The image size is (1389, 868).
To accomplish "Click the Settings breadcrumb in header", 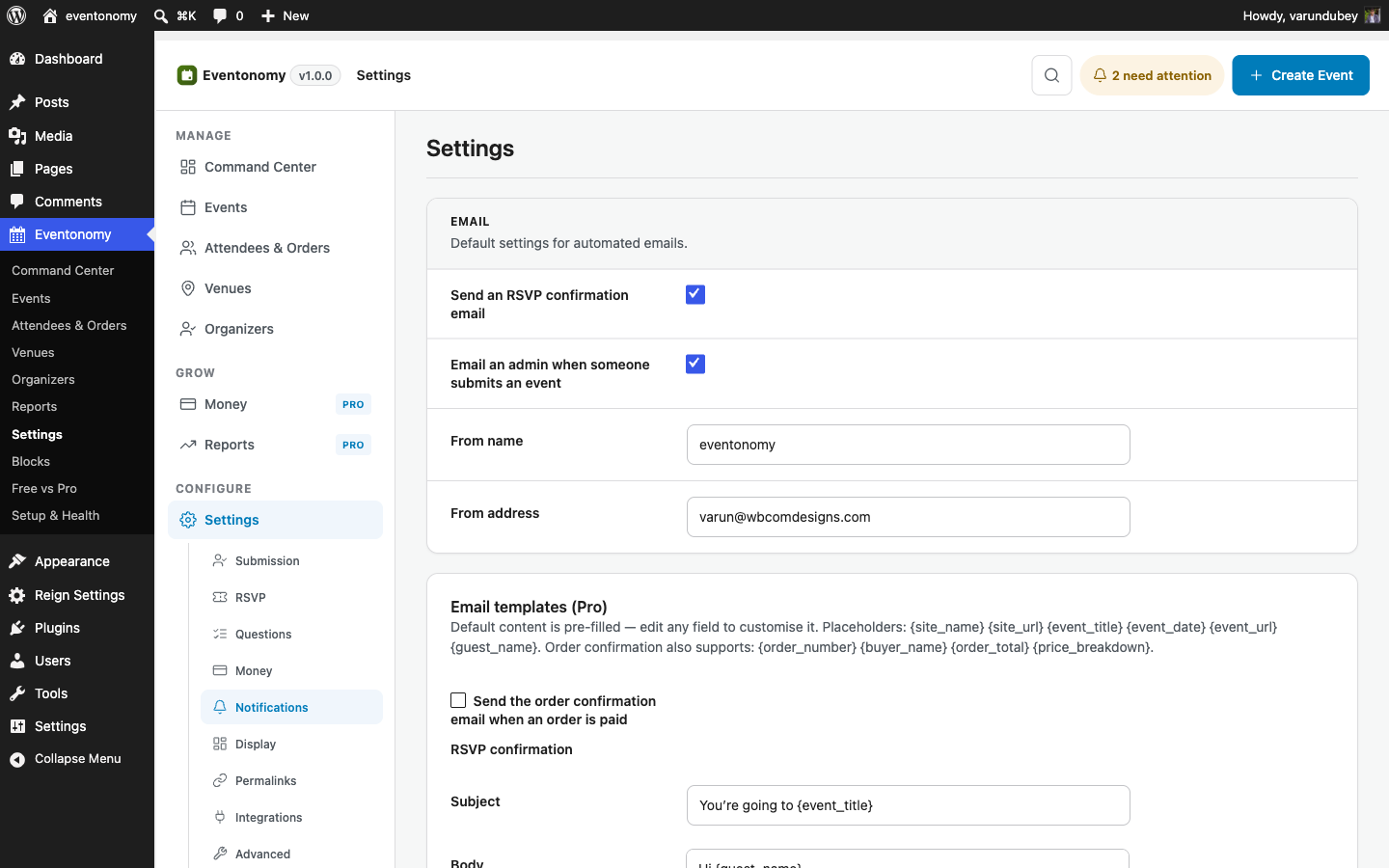I will coord(384,75).
